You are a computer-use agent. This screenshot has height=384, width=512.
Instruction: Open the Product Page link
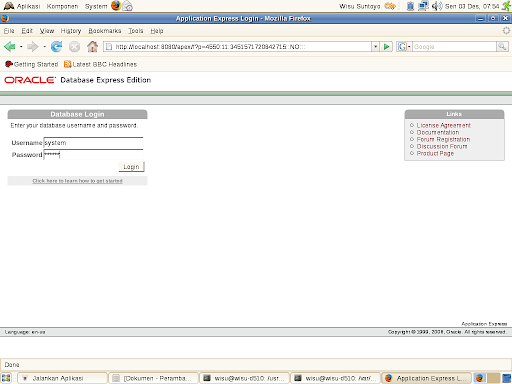coord(435,153)
